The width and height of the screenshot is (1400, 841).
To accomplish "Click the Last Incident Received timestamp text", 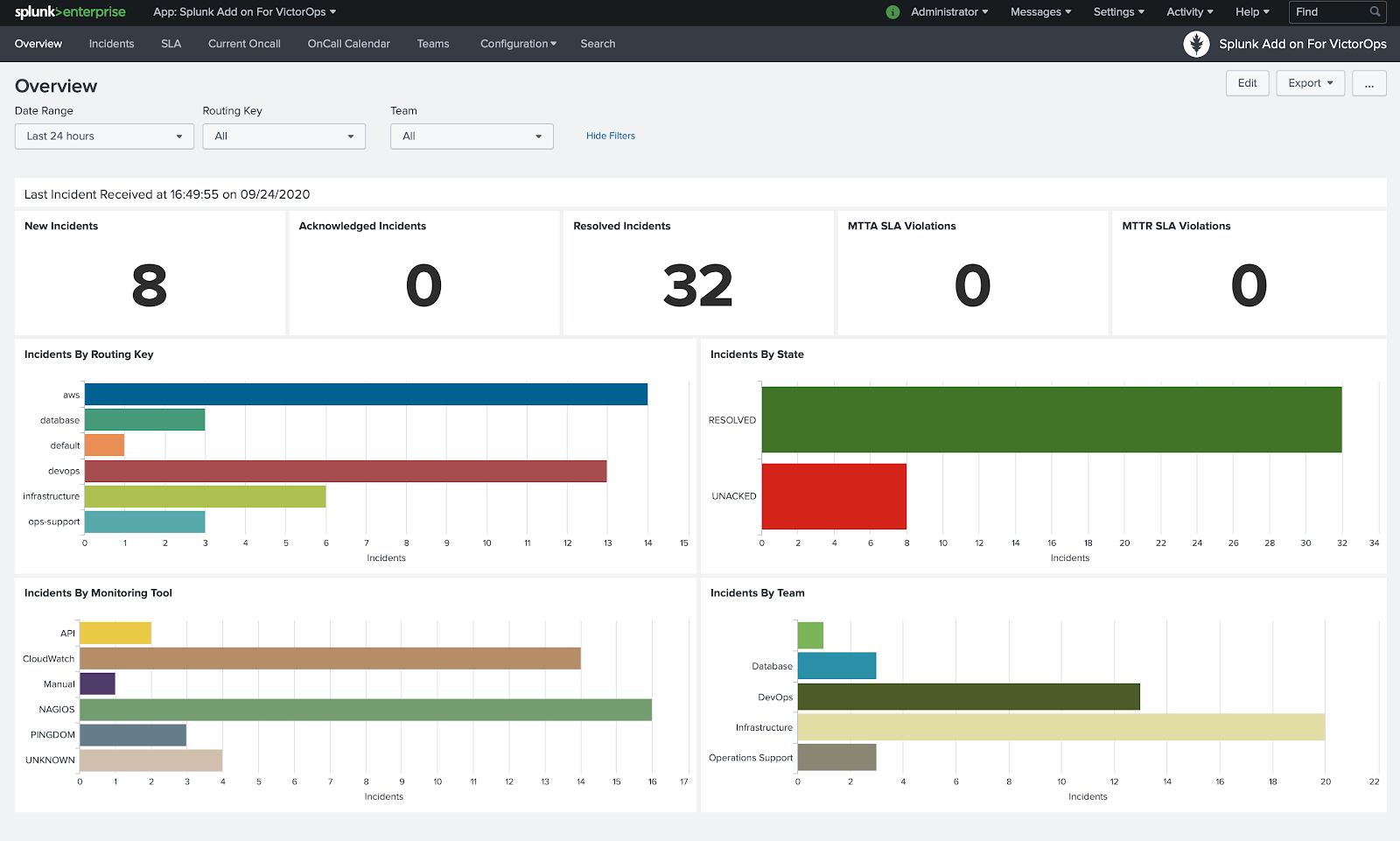I will 167,194.
